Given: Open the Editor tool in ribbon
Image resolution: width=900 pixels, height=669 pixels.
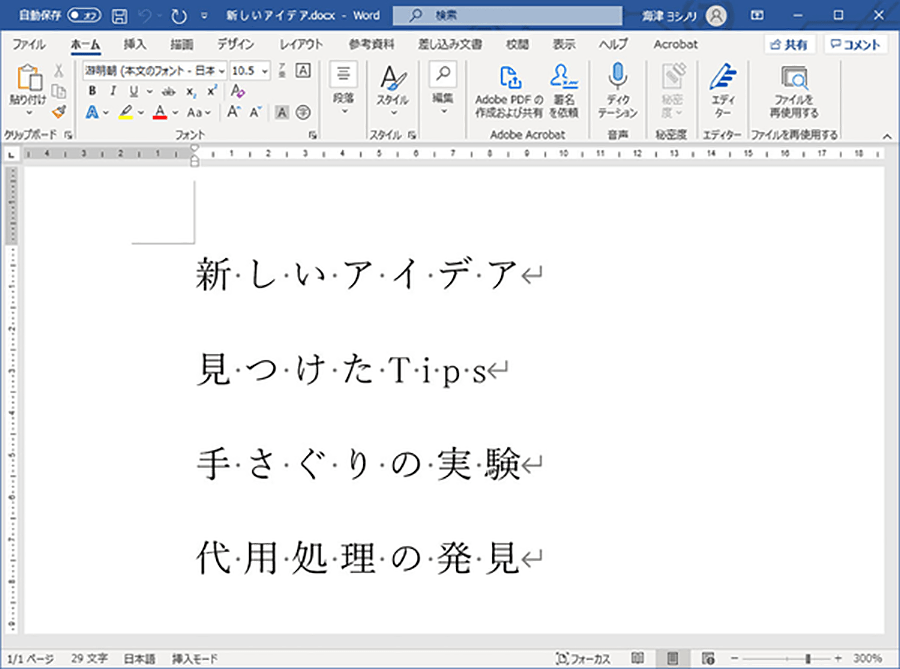Looking at the screenshot, I should (722, 78).
